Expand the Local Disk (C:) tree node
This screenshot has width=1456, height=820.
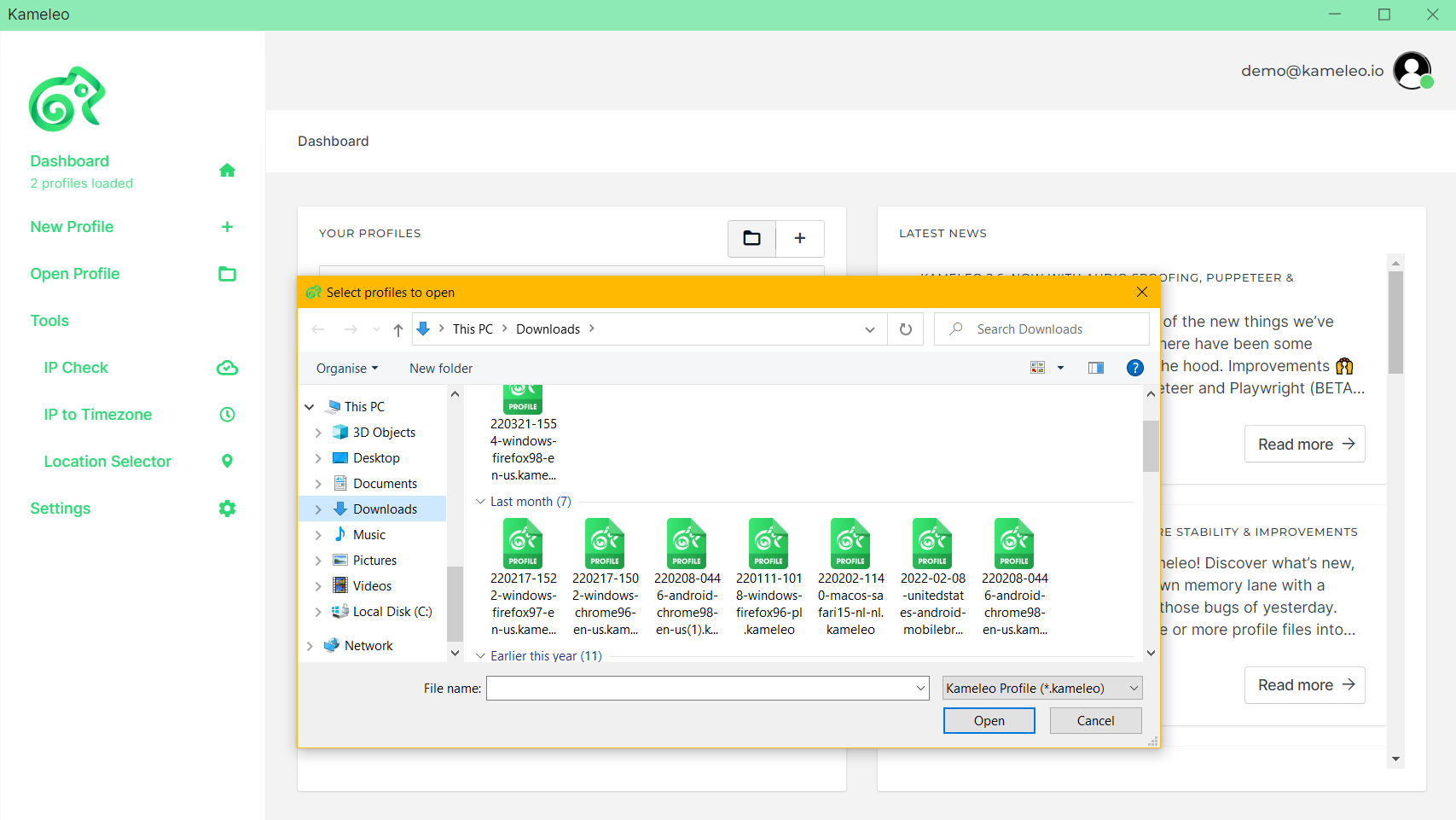(318, 612)
